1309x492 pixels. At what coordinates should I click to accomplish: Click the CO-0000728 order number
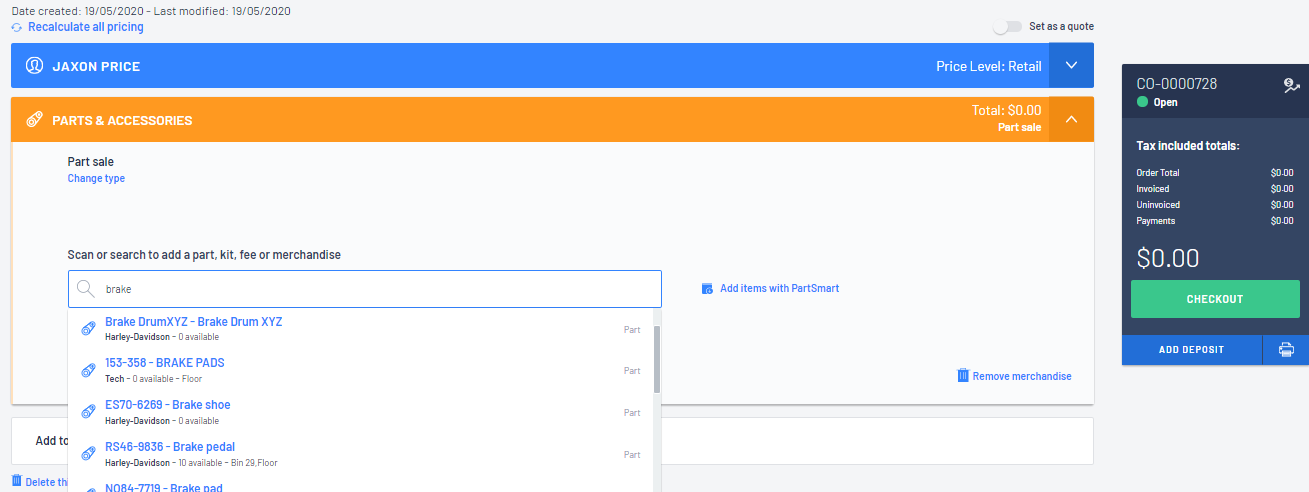[1177, 85]
